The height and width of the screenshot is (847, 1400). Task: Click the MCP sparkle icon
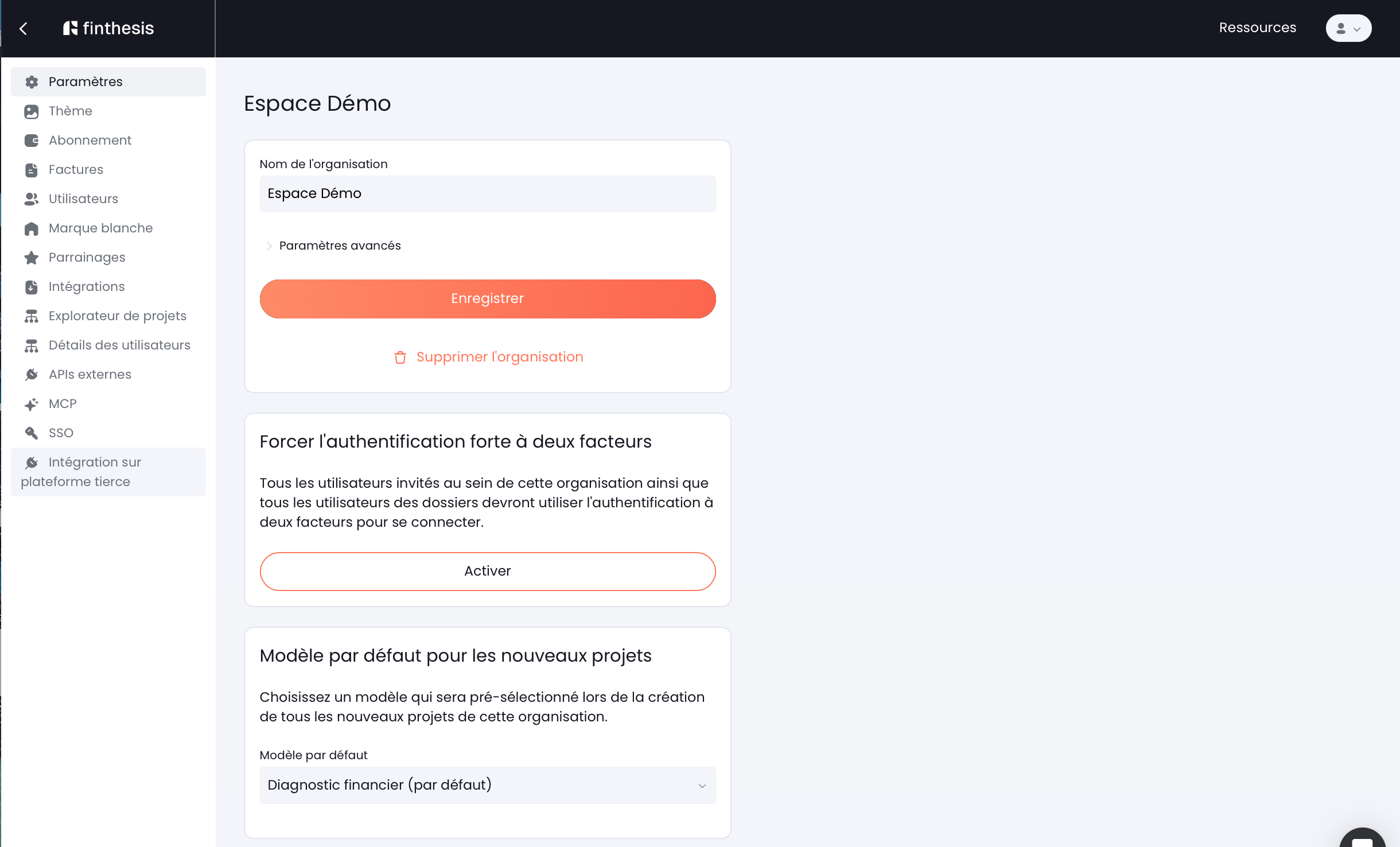[x=32, y=404]
